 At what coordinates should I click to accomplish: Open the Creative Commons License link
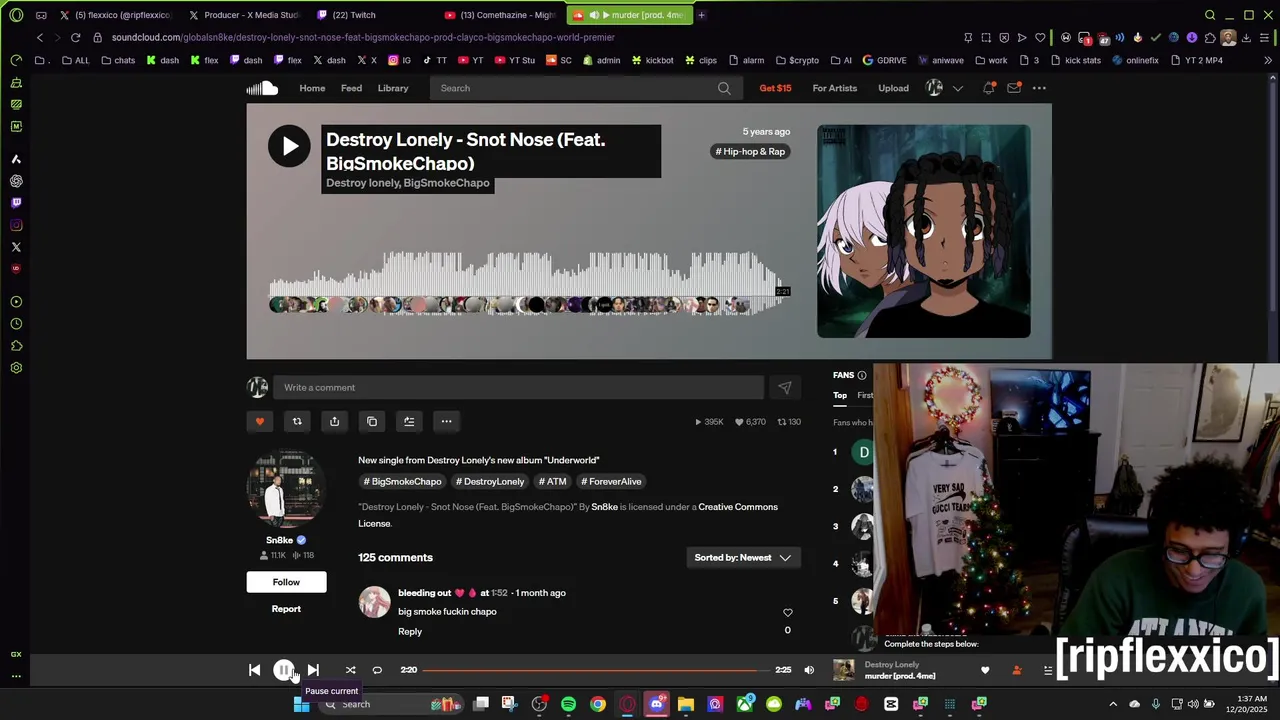click(x=738, y=507)
